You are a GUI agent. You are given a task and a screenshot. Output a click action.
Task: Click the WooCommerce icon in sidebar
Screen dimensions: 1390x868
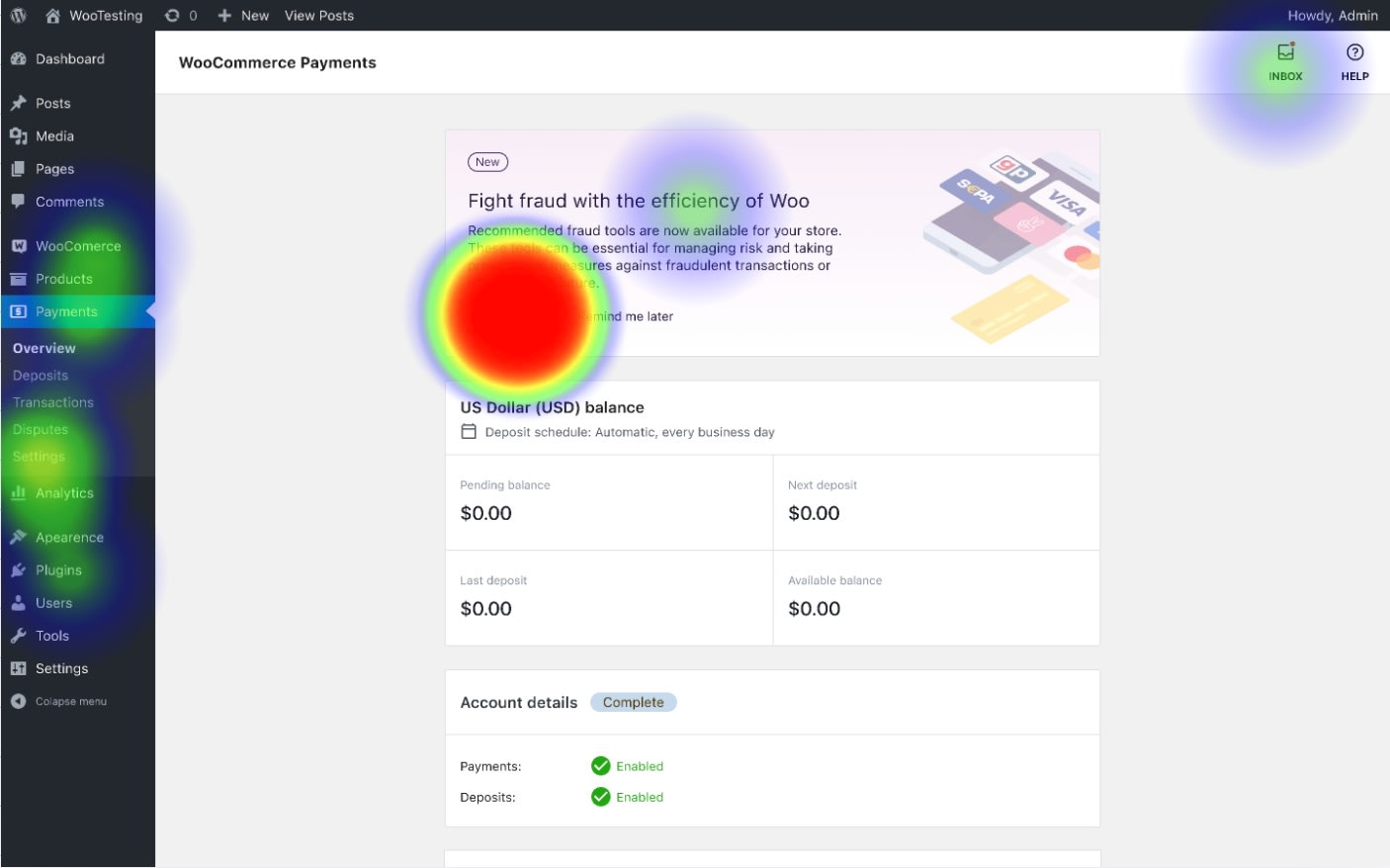coord(18,246)
